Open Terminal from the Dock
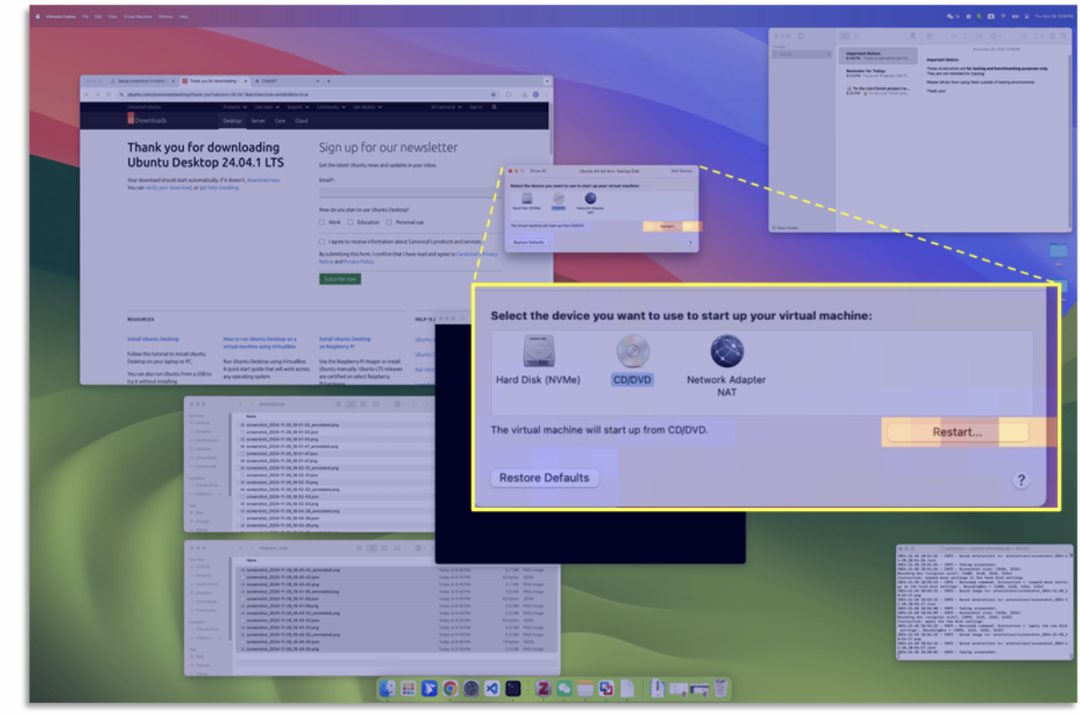This screenshot has width=1080, height=715. point(513,688)
